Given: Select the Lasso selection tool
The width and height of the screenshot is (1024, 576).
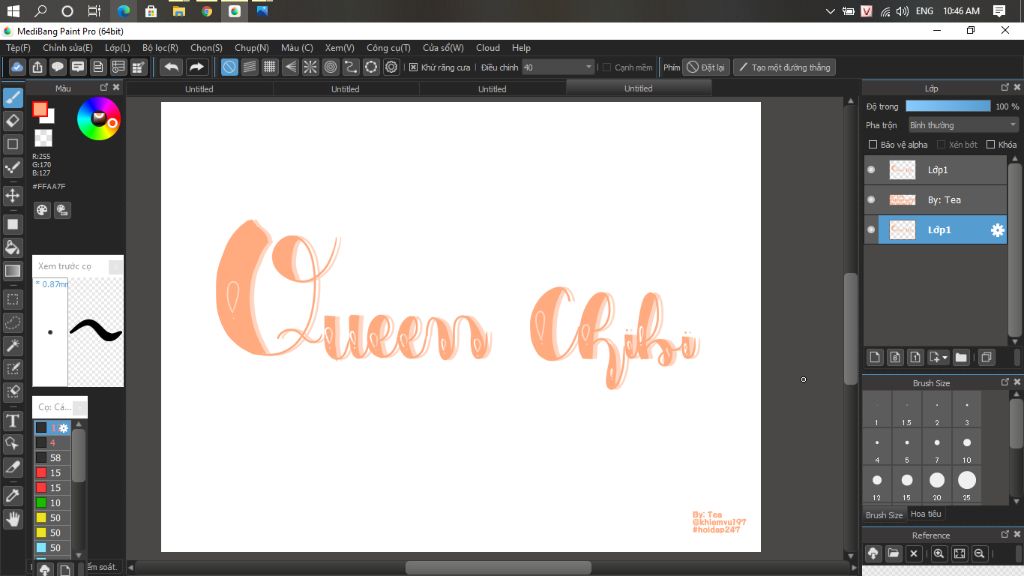Looking at the screenshot, I should [12, 323].
